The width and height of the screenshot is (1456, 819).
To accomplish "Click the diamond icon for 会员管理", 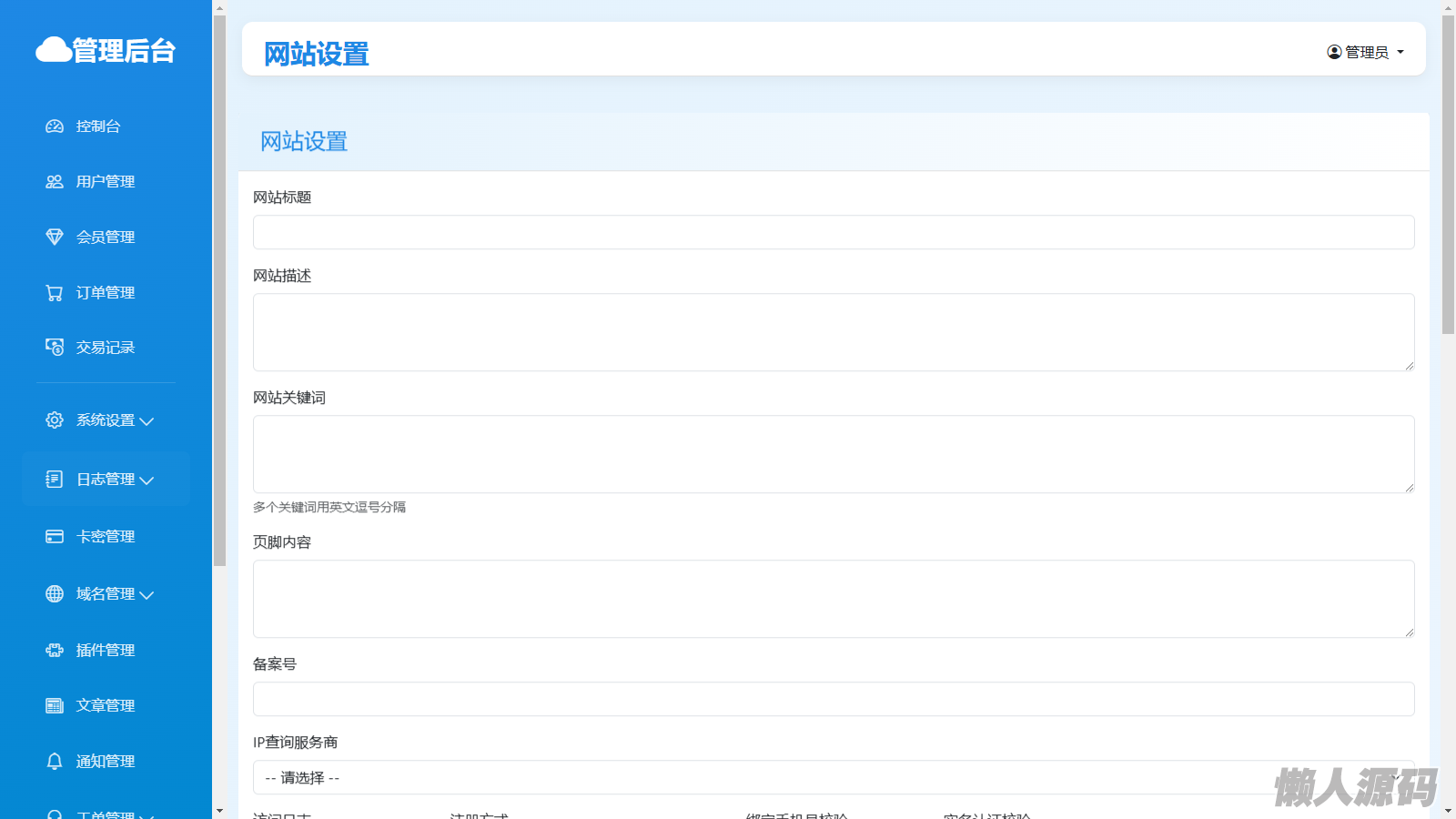I will coord(55,238).
